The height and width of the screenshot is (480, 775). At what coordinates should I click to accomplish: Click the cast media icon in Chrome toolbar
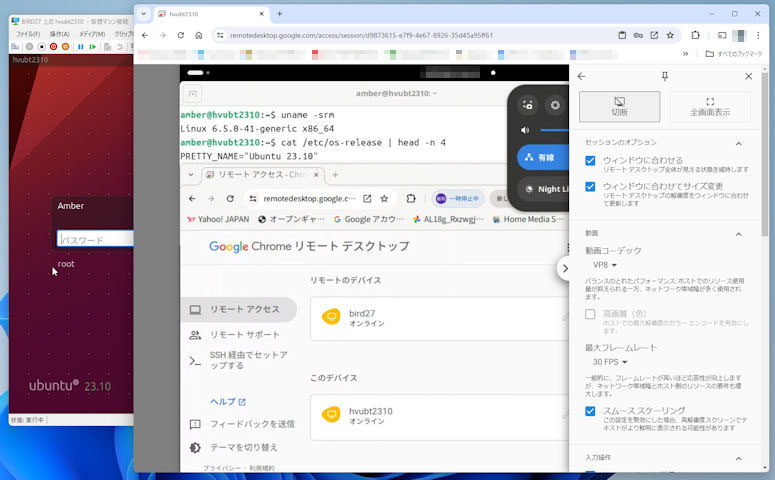[722, 35]
